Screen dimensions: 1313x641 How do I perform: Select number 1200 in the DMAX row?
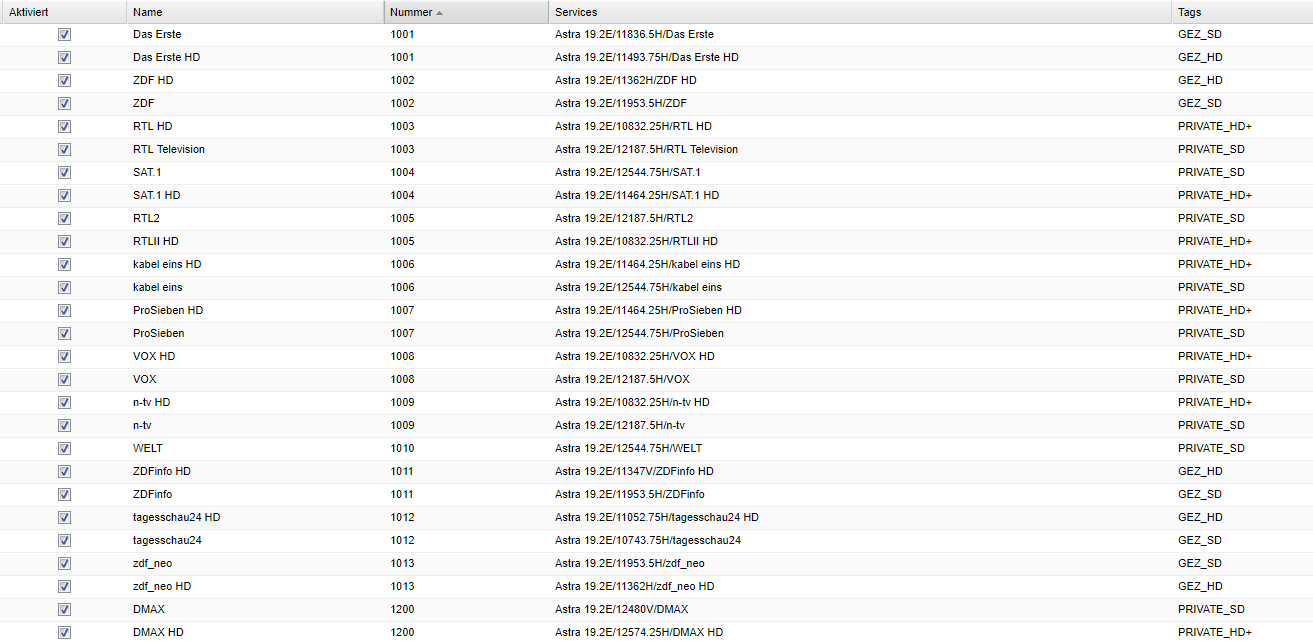click(x=402, y=609)
